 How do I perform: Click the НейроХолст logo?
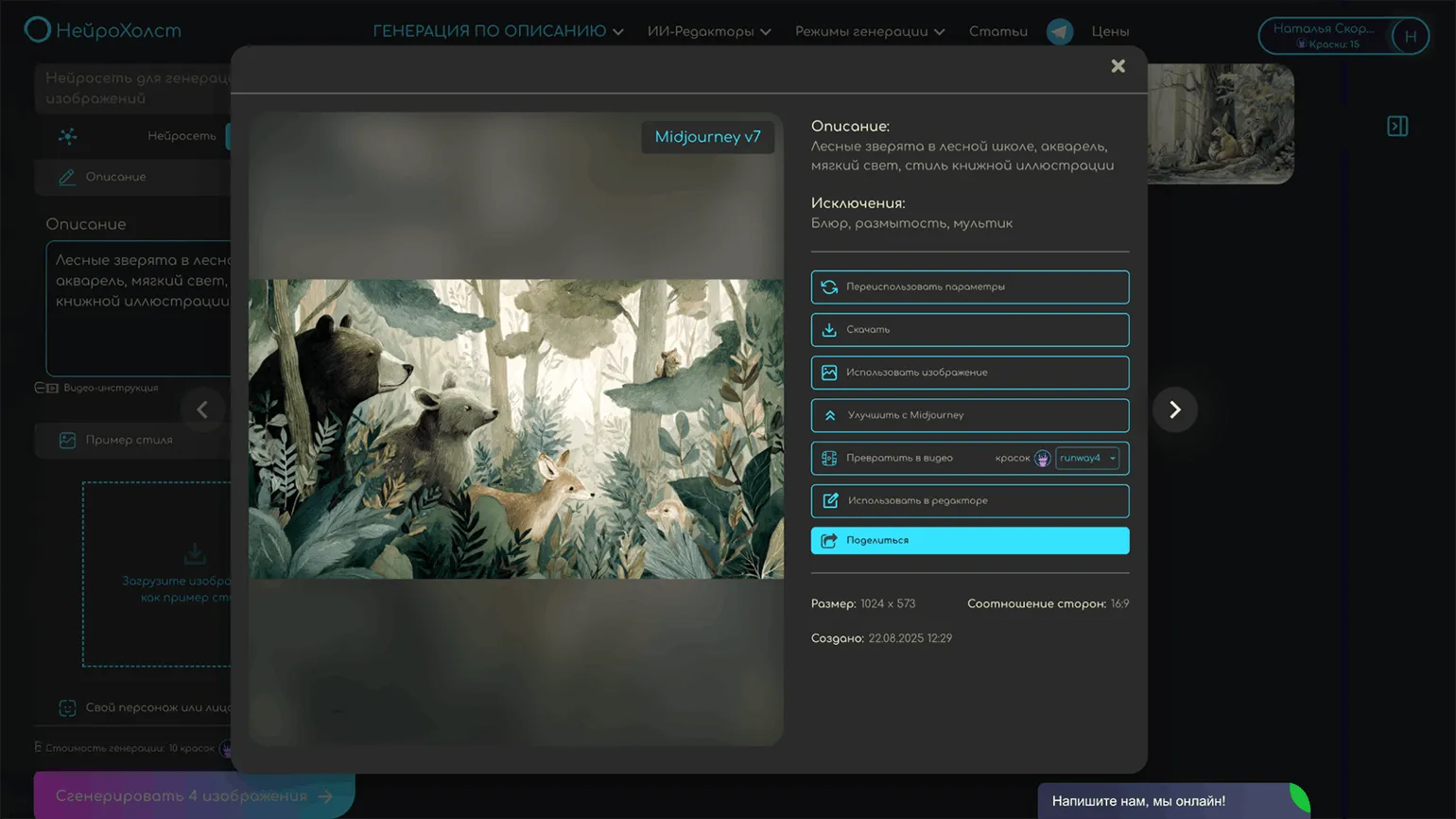pos(102,30)
